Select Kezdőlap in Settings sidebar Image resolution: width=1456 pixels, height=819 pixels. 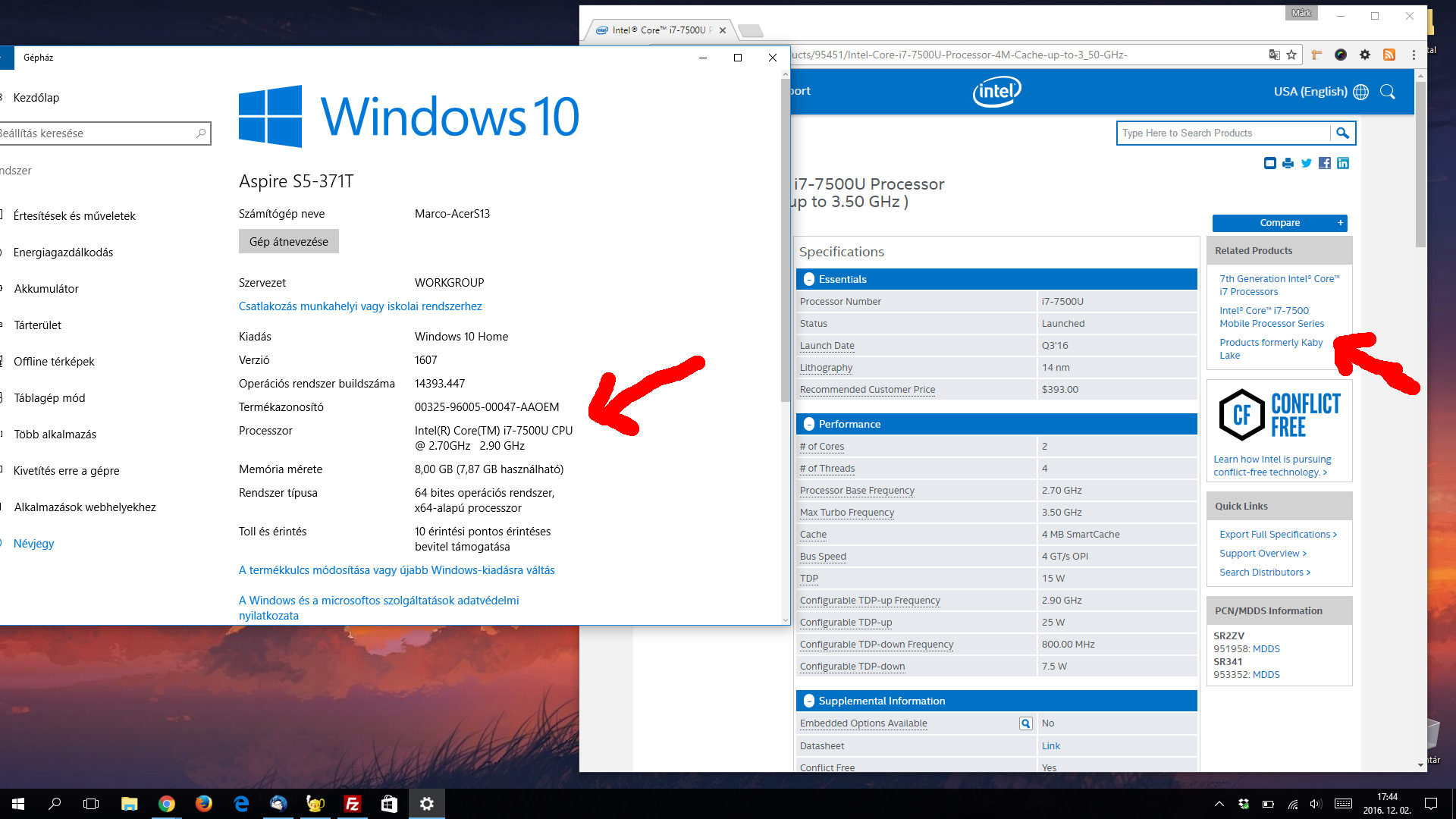tap(36, 97)
